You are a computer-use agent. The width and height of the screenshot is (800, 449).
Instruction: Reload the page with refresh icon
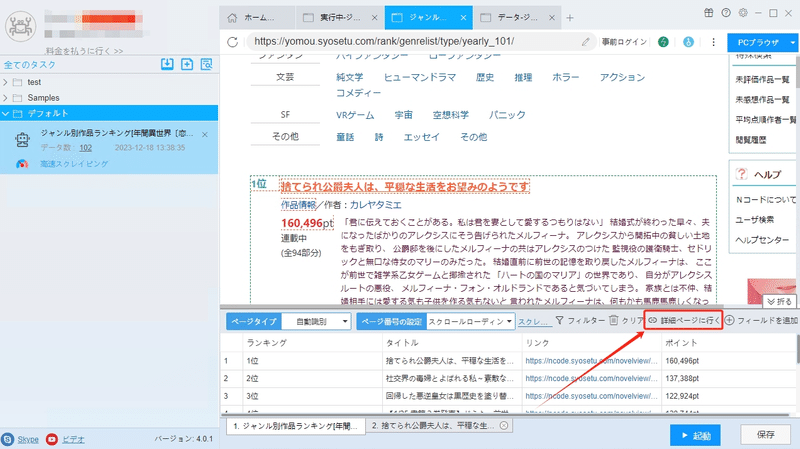pos(233,42)
